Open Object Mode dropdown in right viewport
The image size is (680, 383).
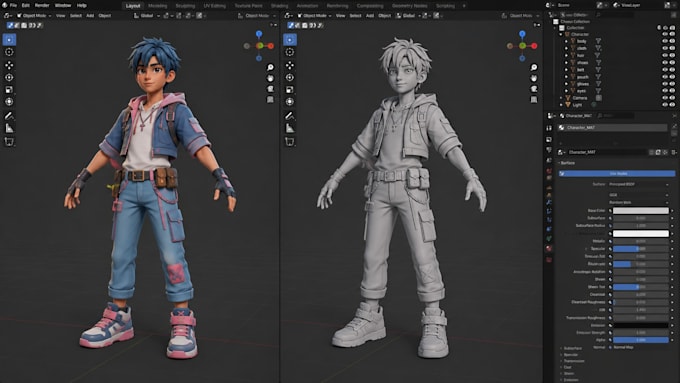pos(314,16)
